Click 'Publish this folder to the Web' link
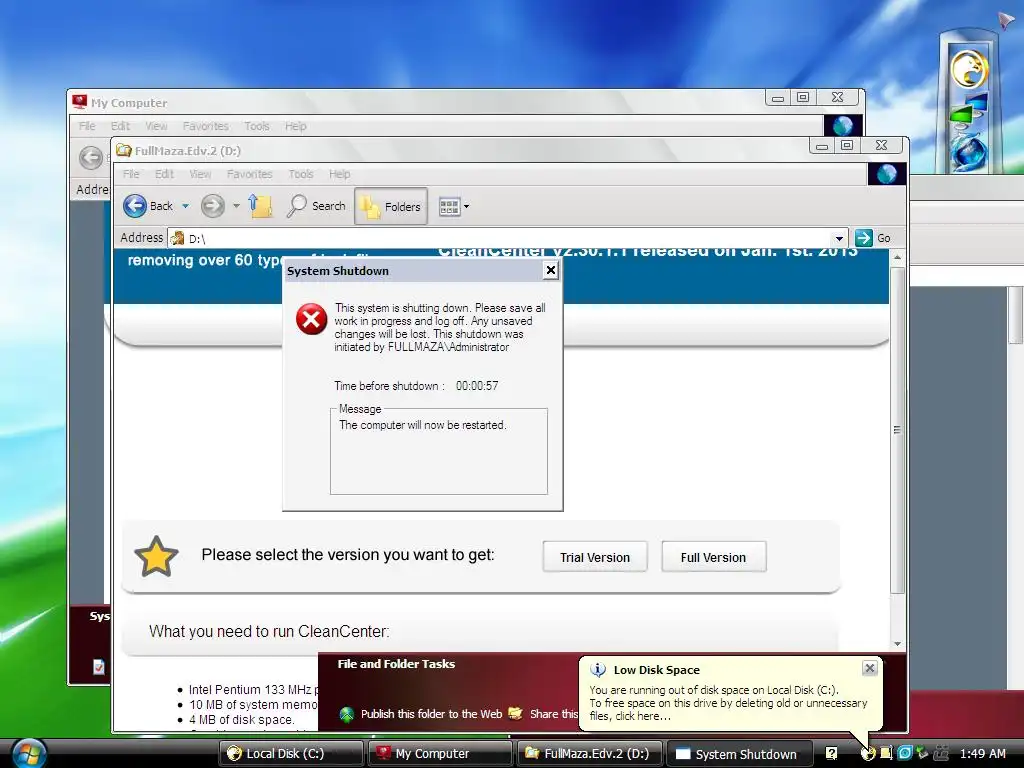 click(431, 714)
